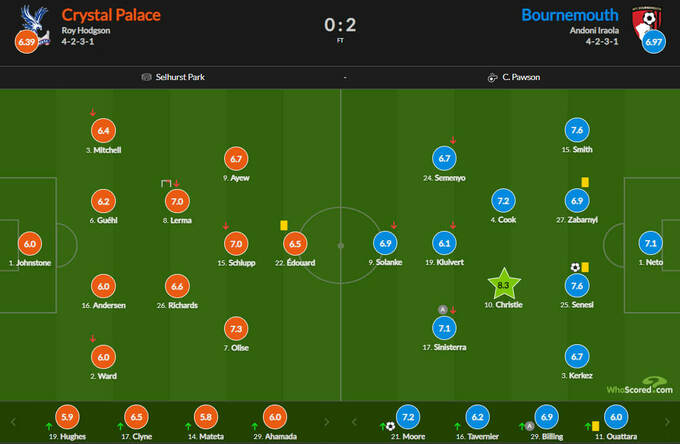Open Solanke's player name link

[x=387, y=262]
